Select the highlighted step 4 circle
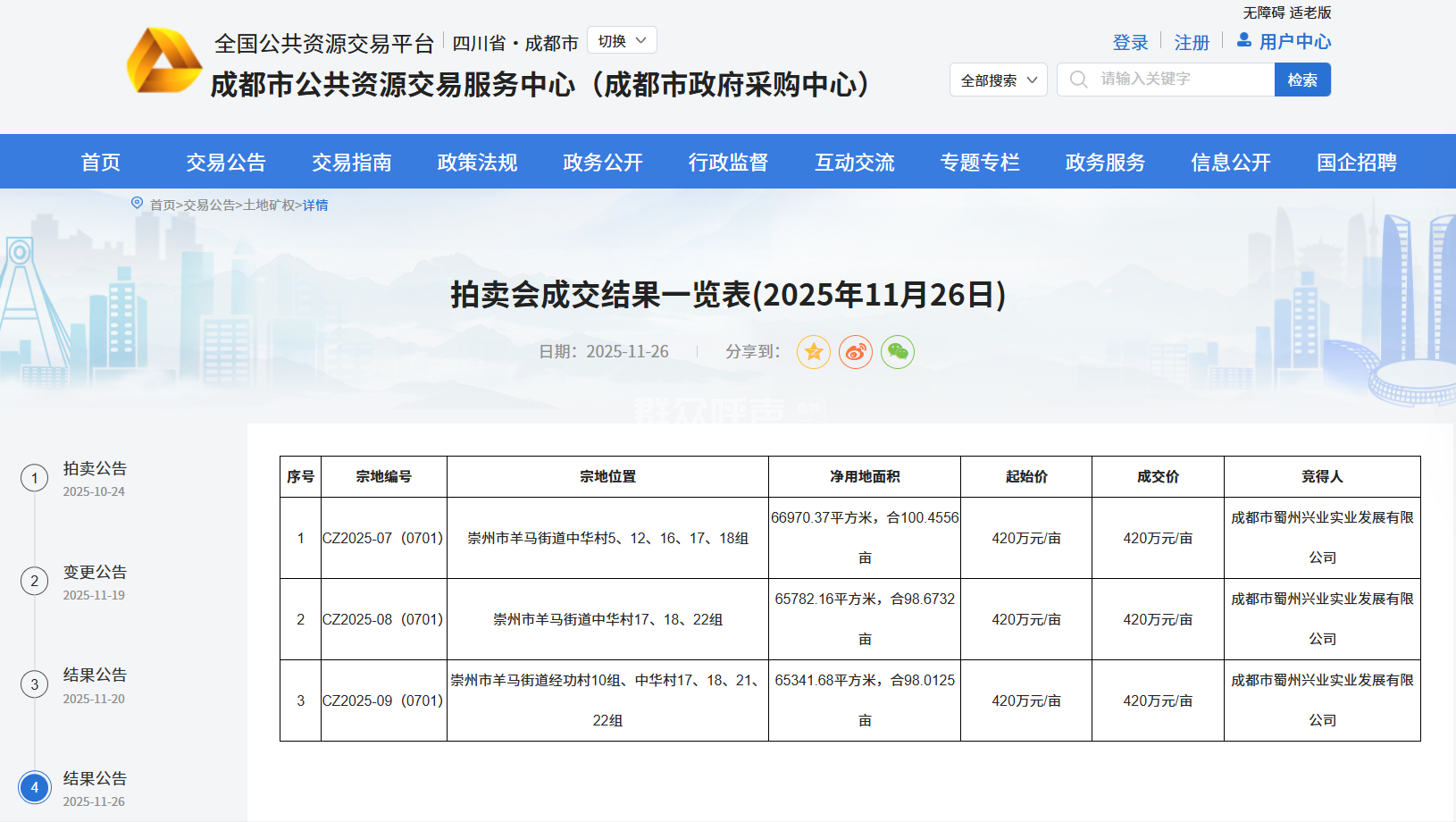The image size is (1456, 822). tap(35, 787)
